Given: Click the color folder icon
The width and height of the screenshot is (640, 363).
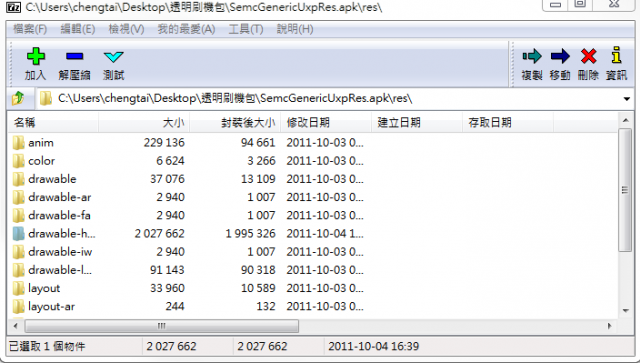Looking at the screenshot, I should (18, 161).
